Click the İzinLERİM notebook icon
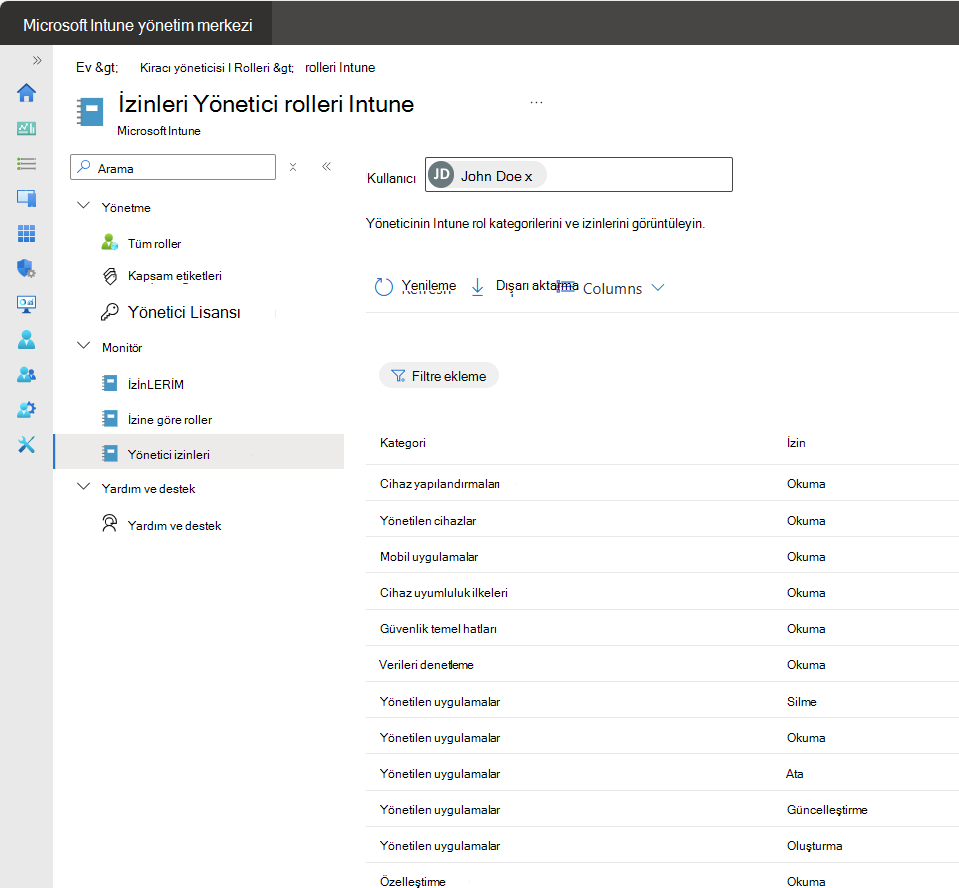Viewport: 959px width, 888px height. click(109, 383)
